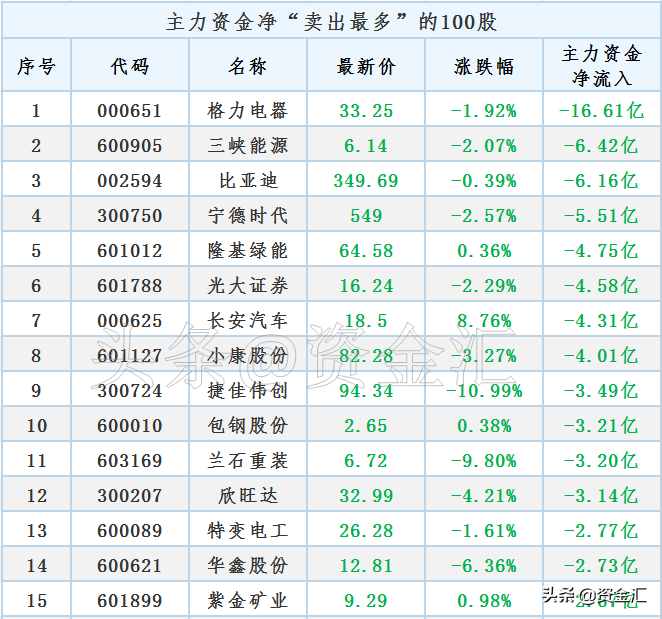Viewport: 662px width, 619px height.
Task: Click the net outflow -6.42亿
Action: pos(601,146)
